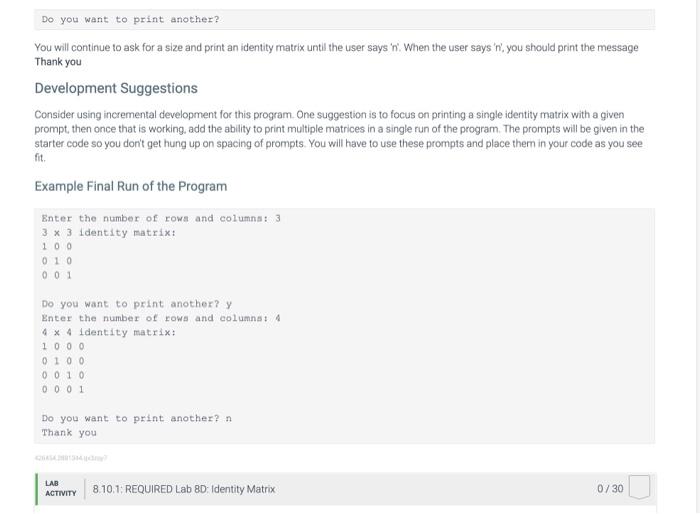Open the 8.10.1 REQUIRED Lab 8D: Identity Matrix activity
This screenshot has width=700, height=514.
click(x=183, y=489)
